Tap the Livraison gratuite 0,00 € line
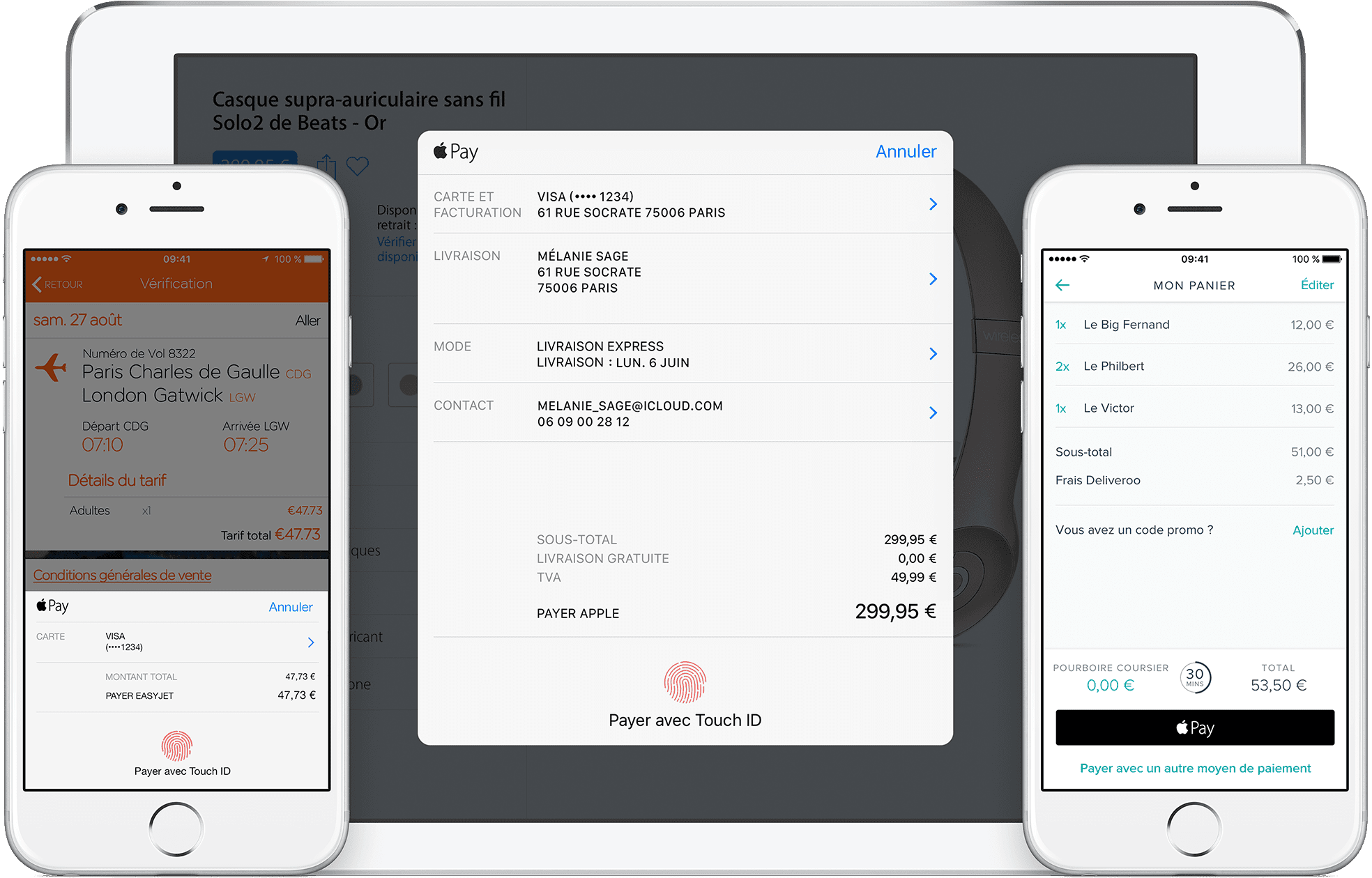The height and width of the screenshot is (878, 1372). 736,559
